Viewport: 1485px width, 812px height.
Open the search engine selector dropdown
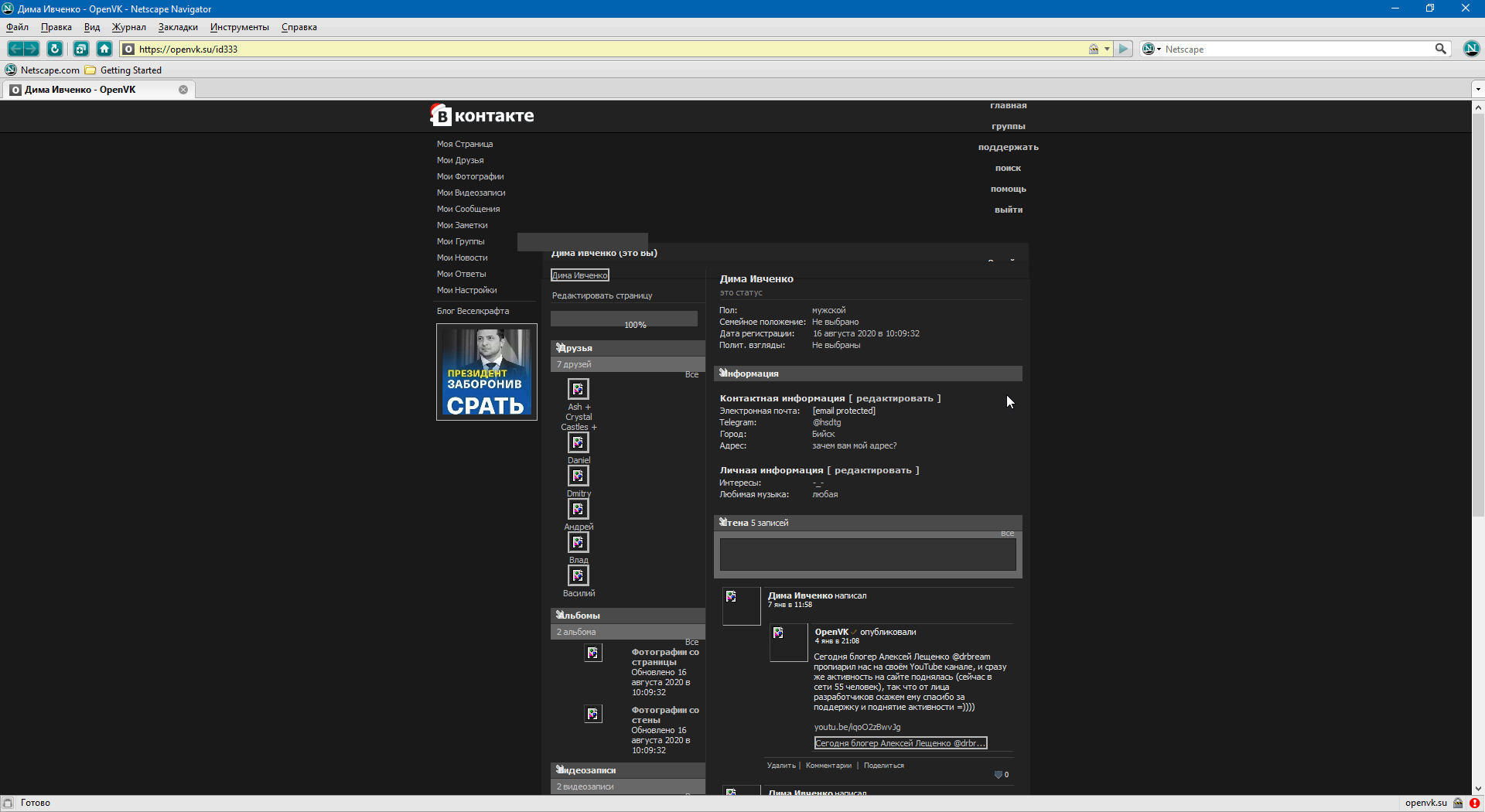tap(1152, 49)
